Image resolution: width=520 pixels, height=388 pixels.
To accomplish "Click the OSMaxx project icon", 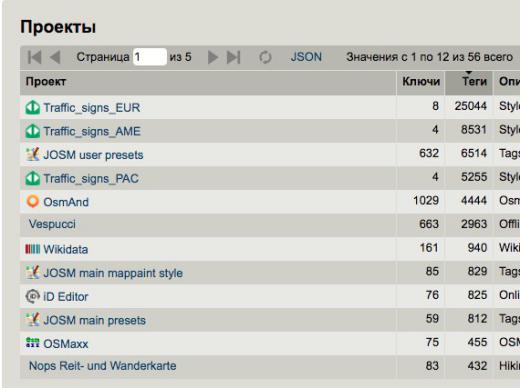I will click(33, 343).
